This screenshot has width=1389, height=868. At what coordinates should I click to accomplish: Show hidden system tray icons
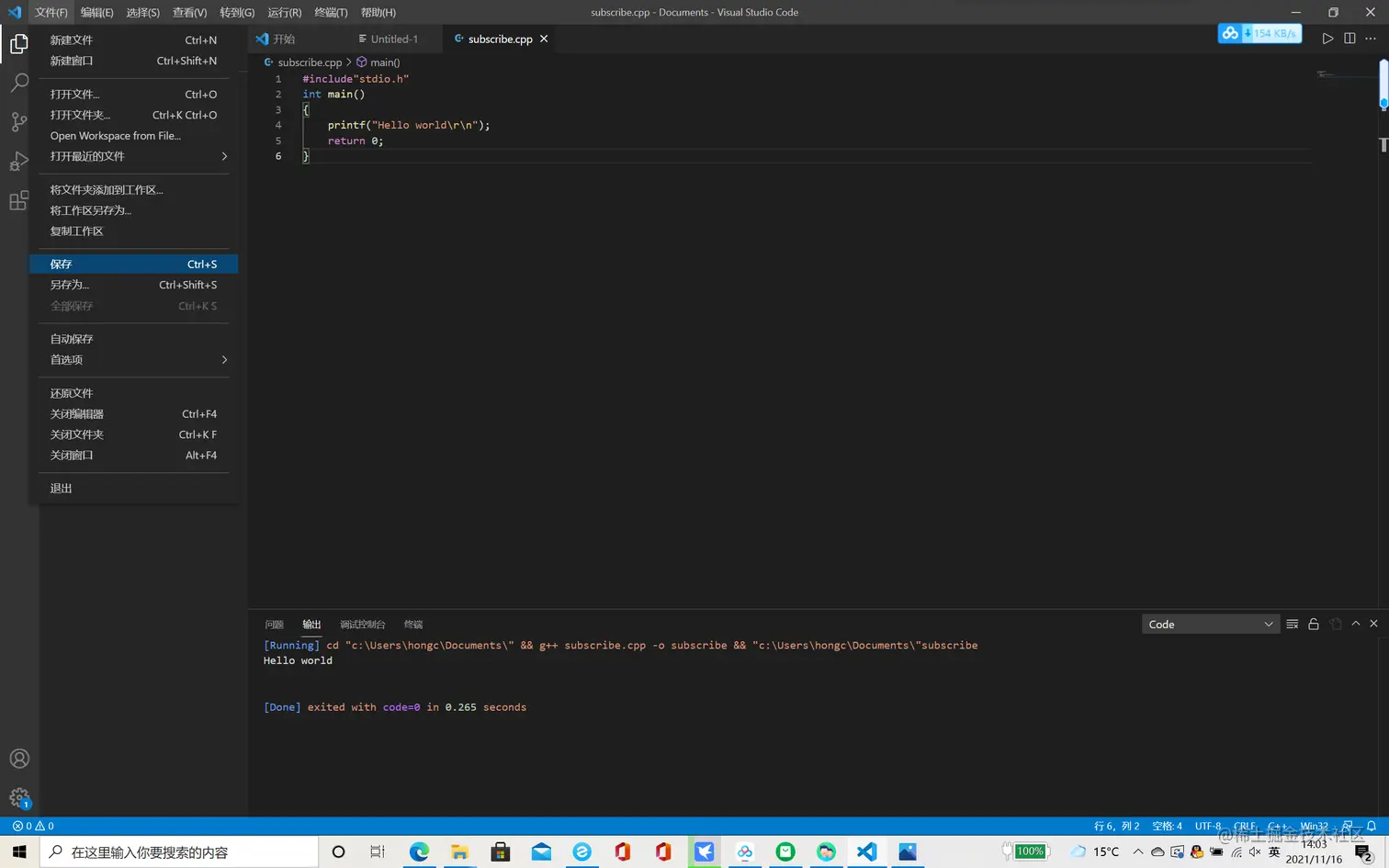tap(1137, 851)
